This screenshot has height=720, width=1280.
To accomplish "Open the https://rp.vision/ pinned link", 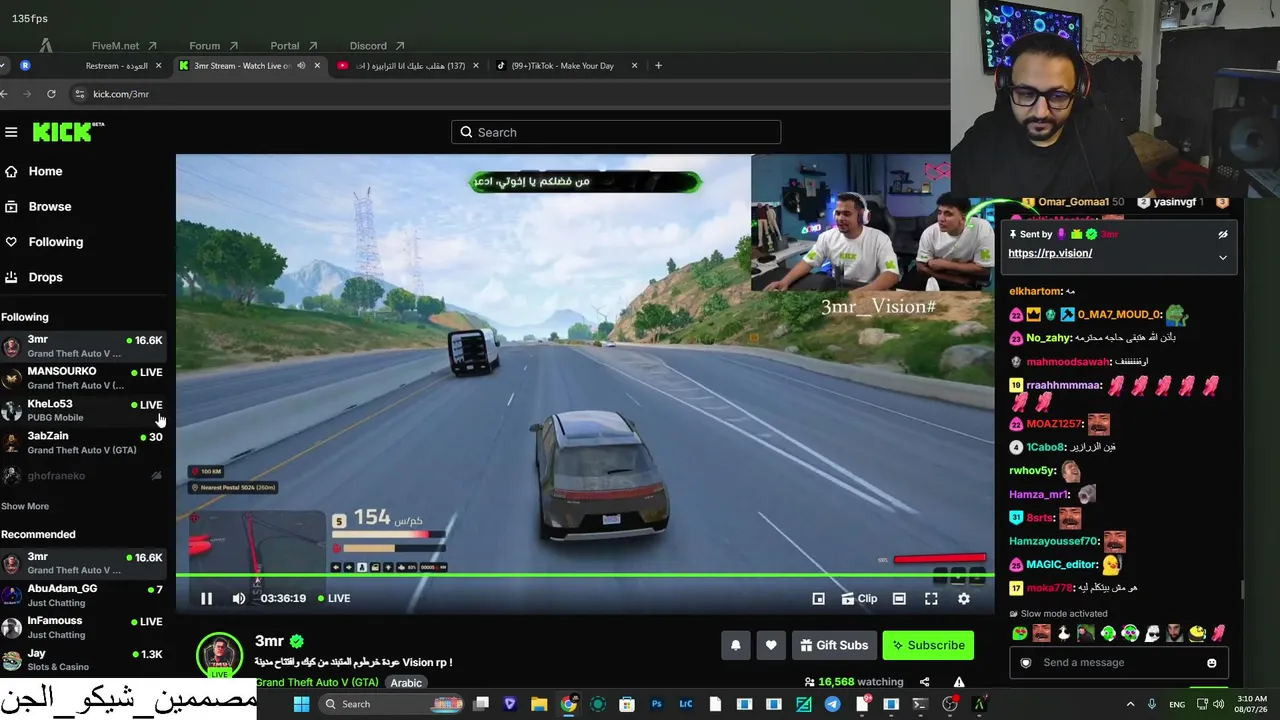I will [x=1050, y=253].
